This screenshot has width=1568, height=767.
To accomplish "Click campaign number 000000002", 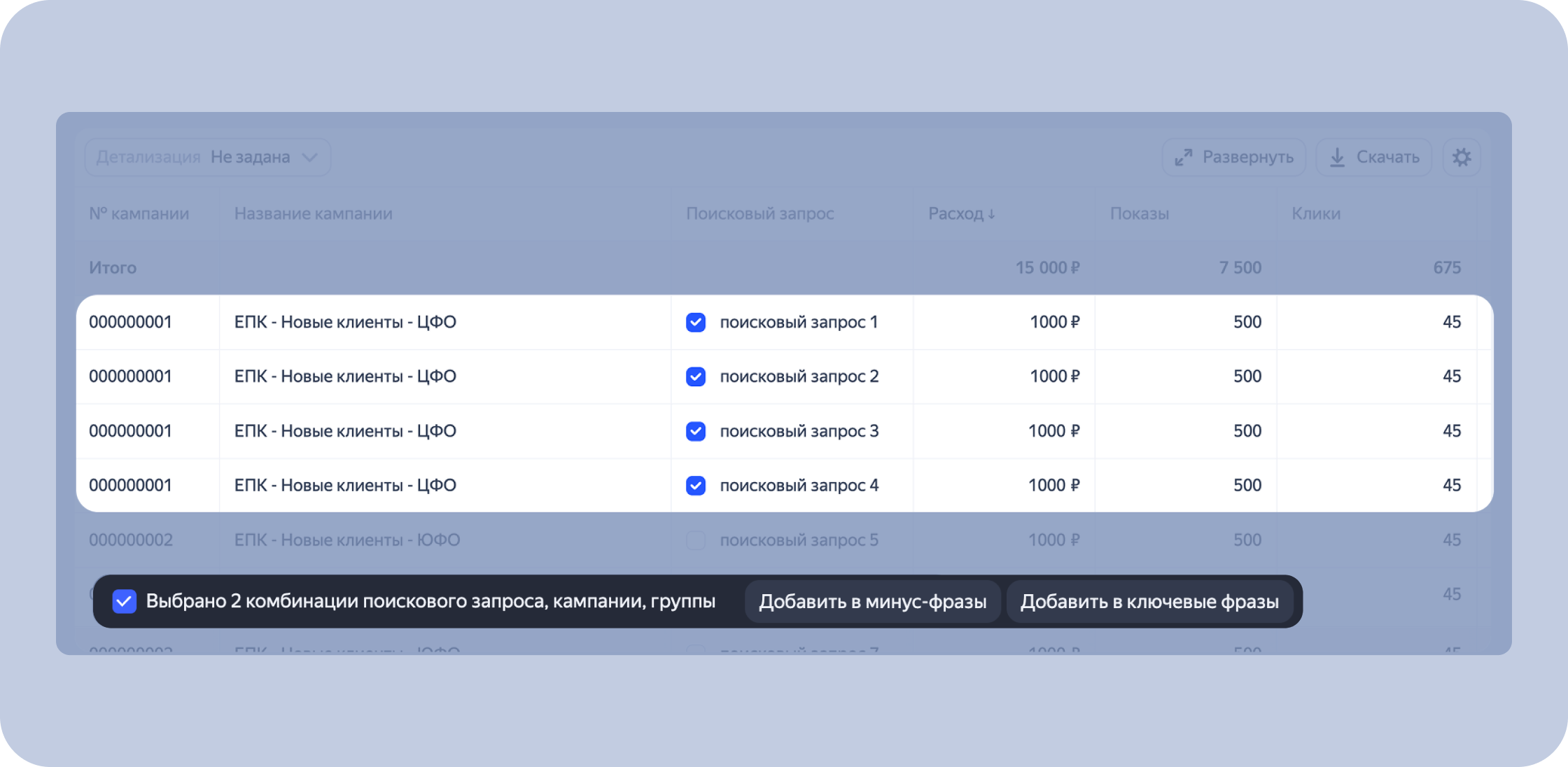I will click(131, 540).
